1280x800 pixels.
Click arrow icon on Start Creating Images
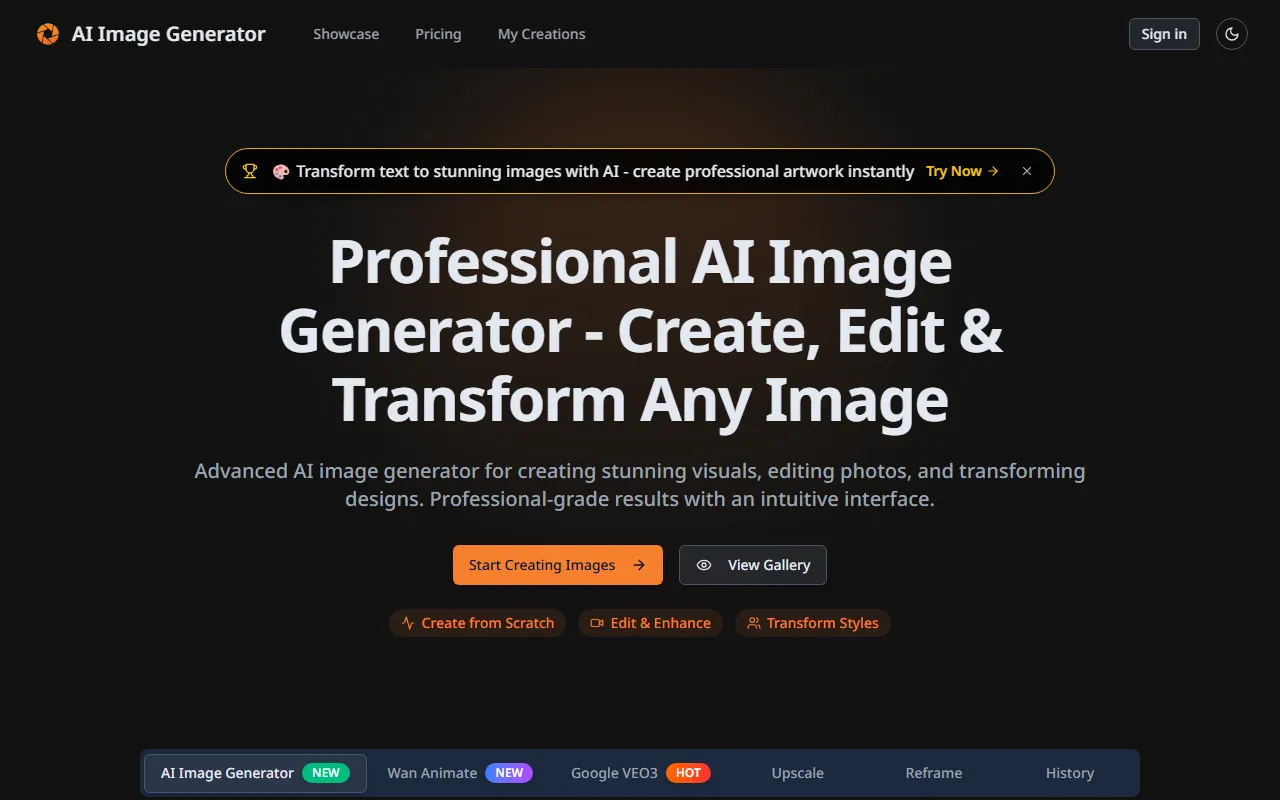tap(639, 565)
